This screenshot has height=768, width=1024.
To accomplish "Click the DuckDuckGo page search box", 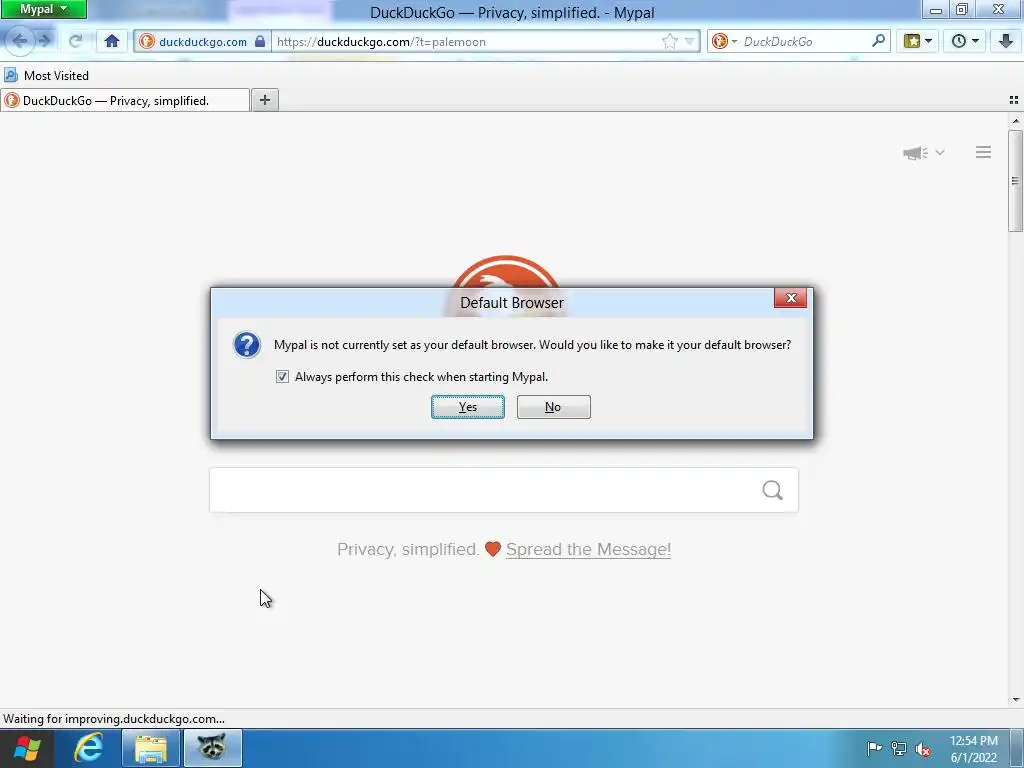I will [x=504, y=490].
